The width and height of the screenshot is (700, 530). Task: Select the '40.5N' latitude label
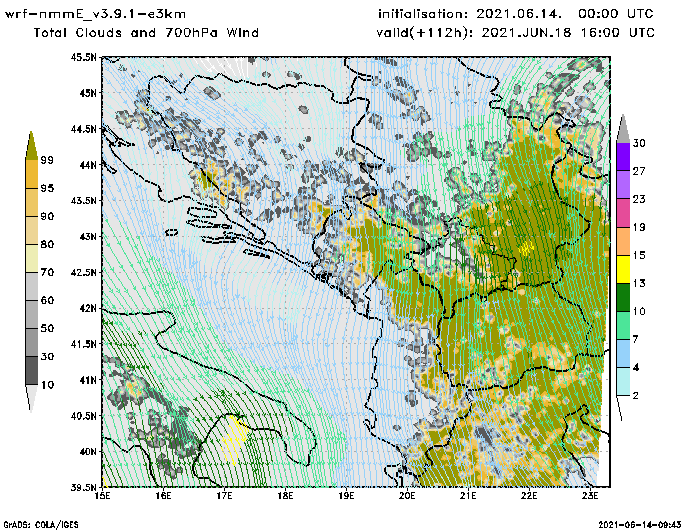pyautogui.click(x=83, y=416)
